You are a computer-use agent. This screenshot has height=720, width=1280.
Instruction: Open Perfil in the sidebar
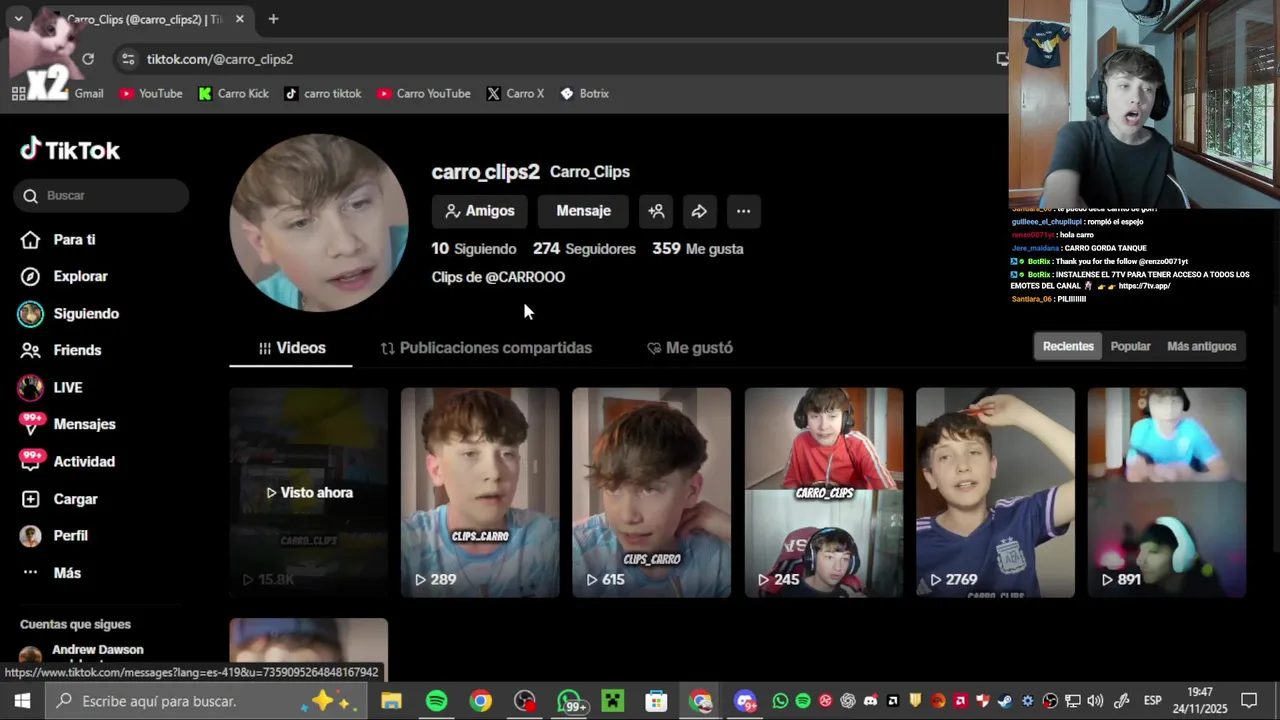pyautogui.click(x=54, y=535)
